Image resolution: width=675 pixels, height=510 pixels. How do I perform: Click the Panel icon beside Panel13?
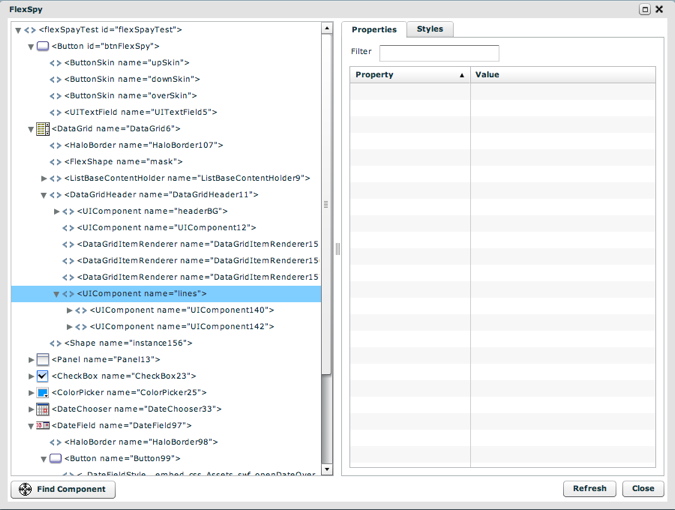pyautogui.click(x=43, y=359)
